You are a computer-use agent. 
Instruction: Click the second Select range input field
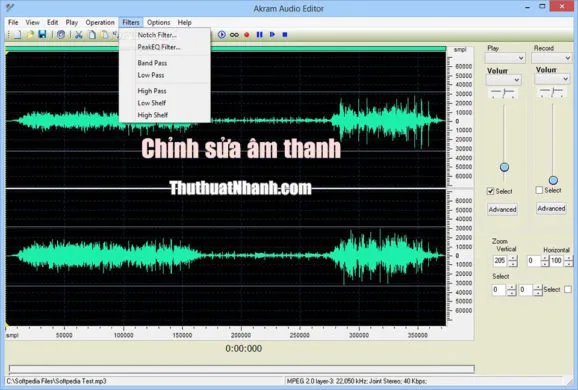526,290
